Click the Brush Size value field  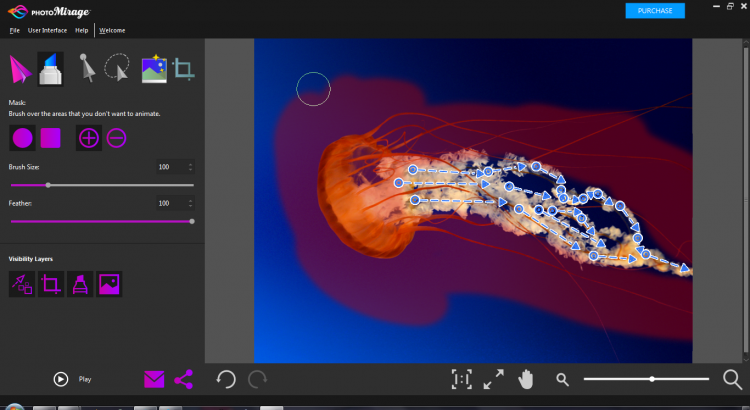(x=171, y=167)
